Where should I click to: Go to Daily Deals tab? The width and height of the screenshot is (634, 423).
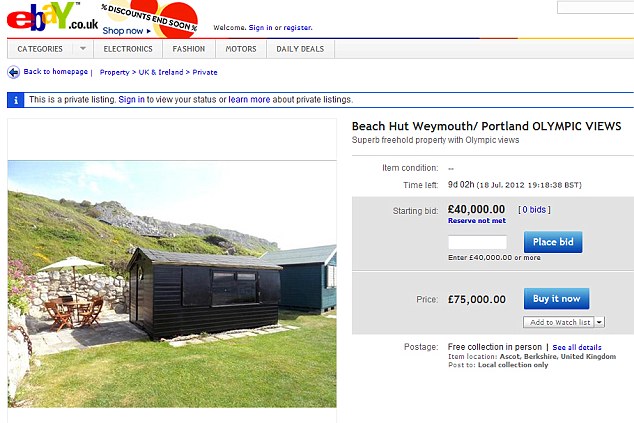(301, 49)
